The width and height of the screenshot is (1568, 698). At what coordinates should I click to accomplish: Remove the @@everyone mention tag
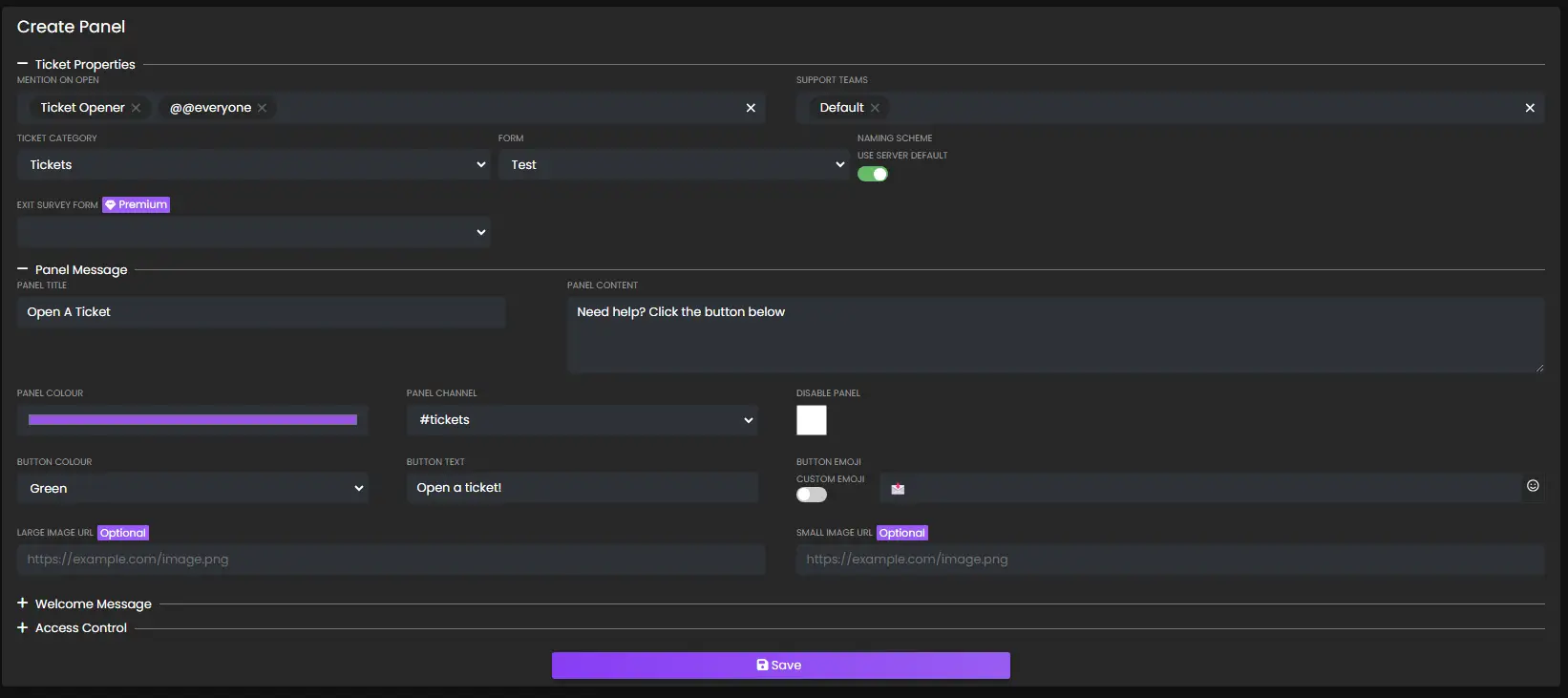[262, 108]
